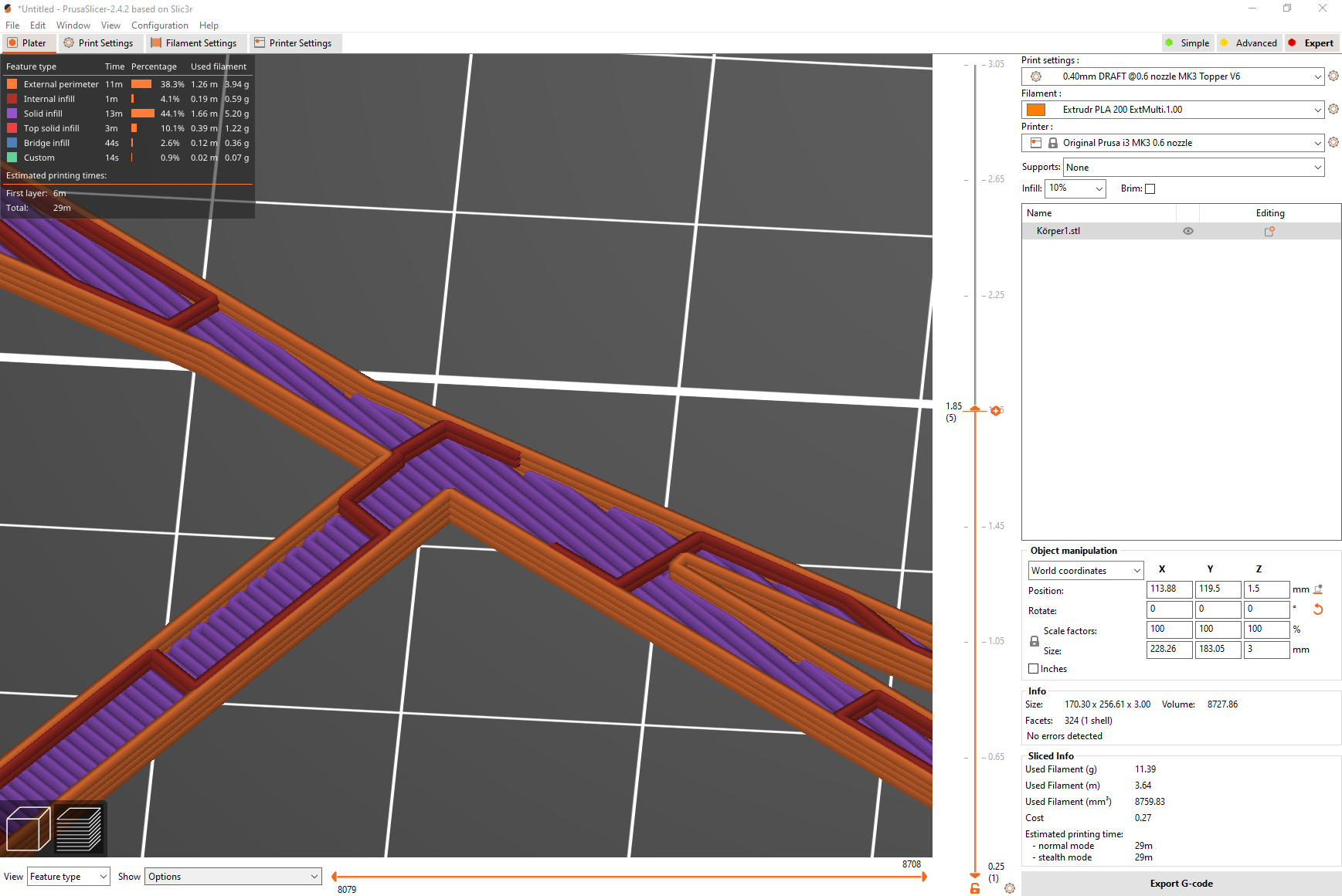This screenshot has width=1342, height=896.
Task: Enable the Brim checkbox
Action: point(1150,188)
